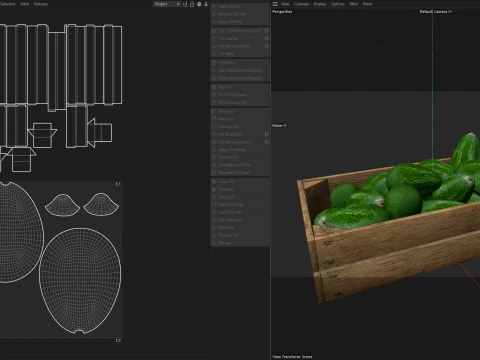Apply Boundary to Circle
This screenshot has height=360, width=480.
point(240,165)
